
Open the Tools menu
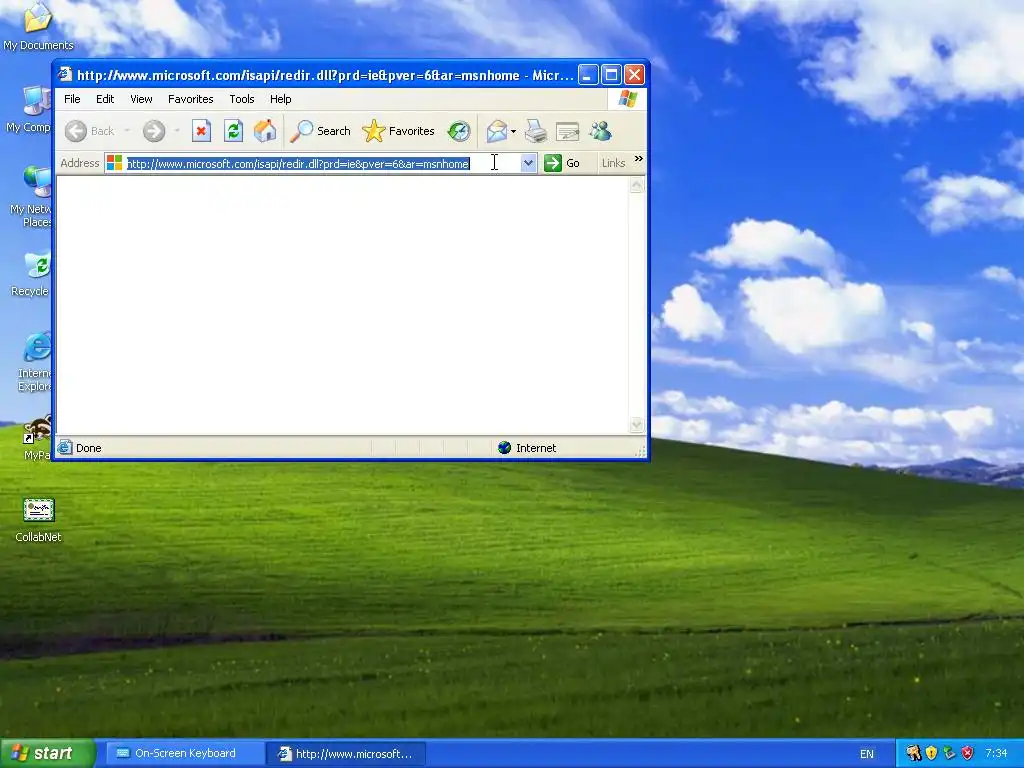coord(242,99)
